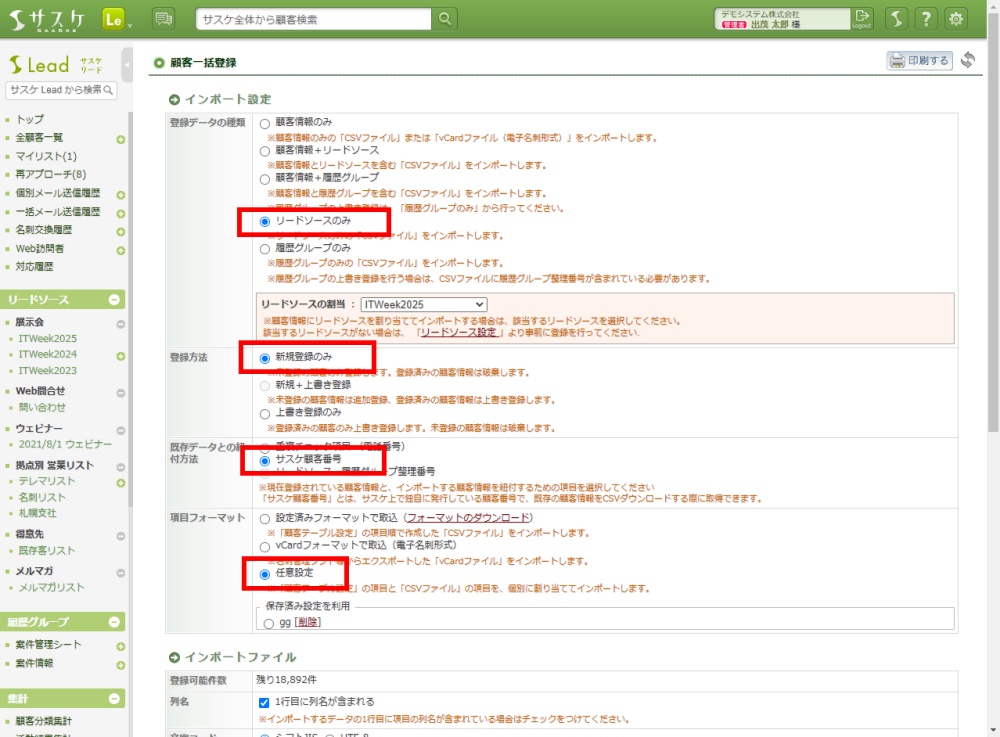The width and height of the screenshot is (1000, 737).
Task: Collapse the Web問合せ group
Action: pos(121,393)
